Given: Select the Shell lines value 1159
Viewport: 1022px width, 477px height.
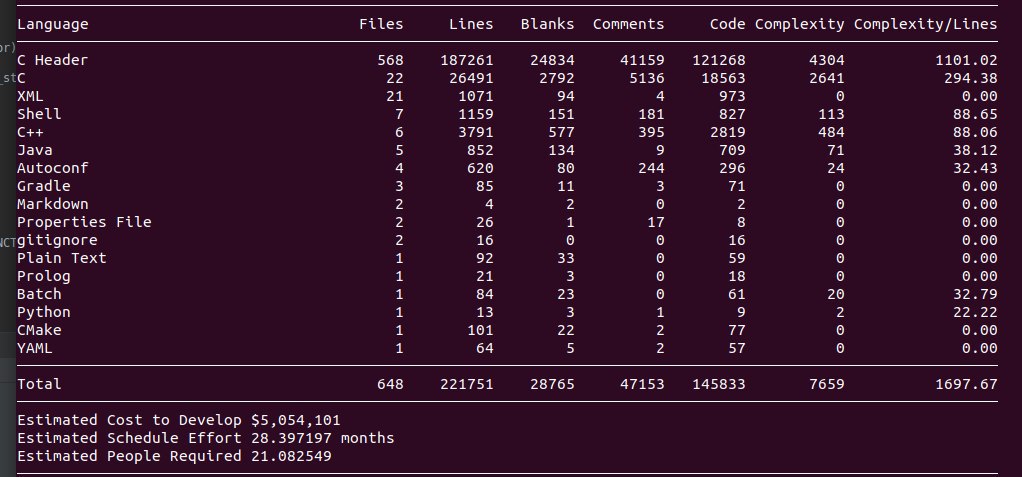Looking at the screenshot, I should pyautogui.click(x=475, y=114).
